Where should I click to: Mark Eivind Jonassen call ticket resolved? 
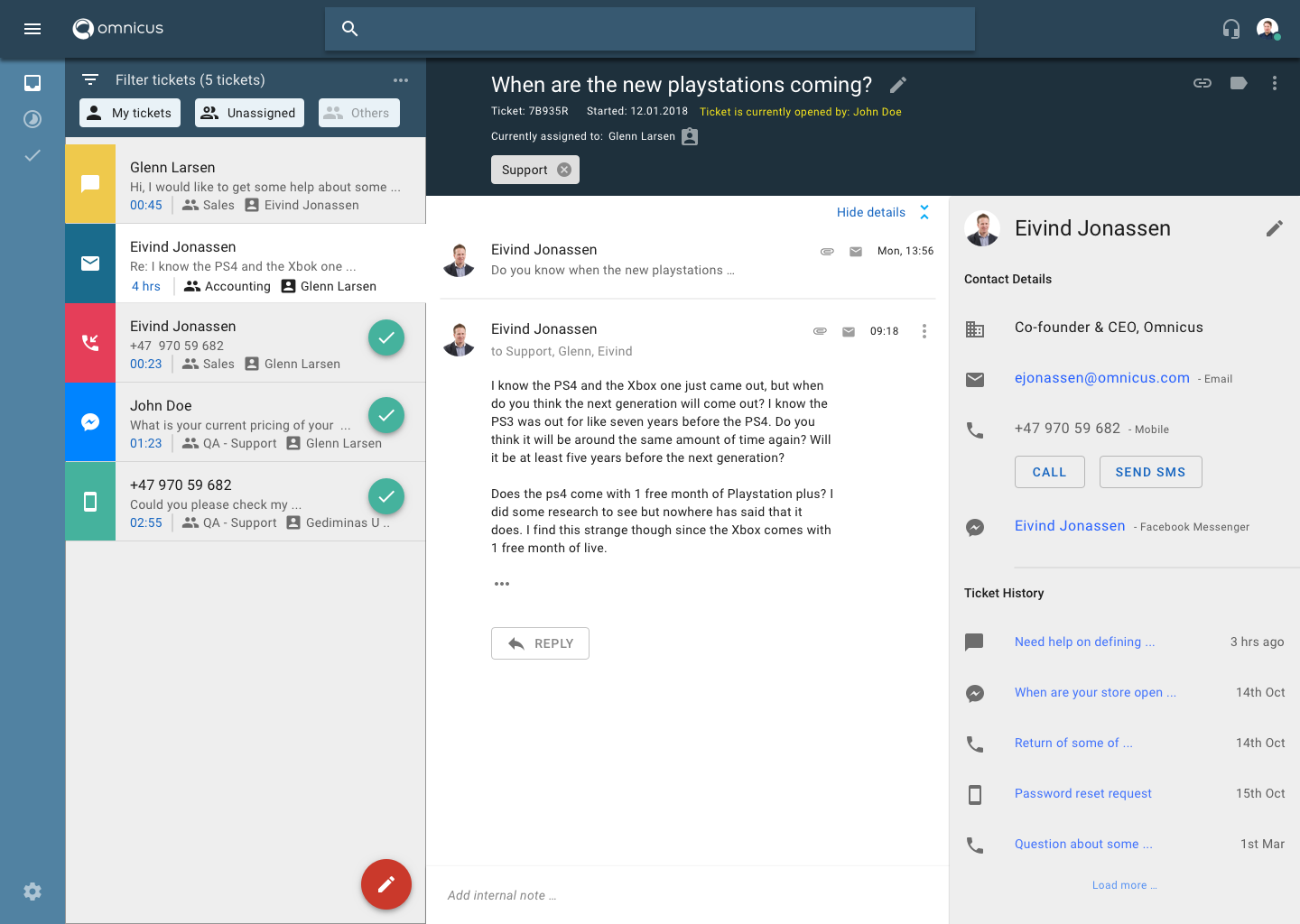point(386,337)
